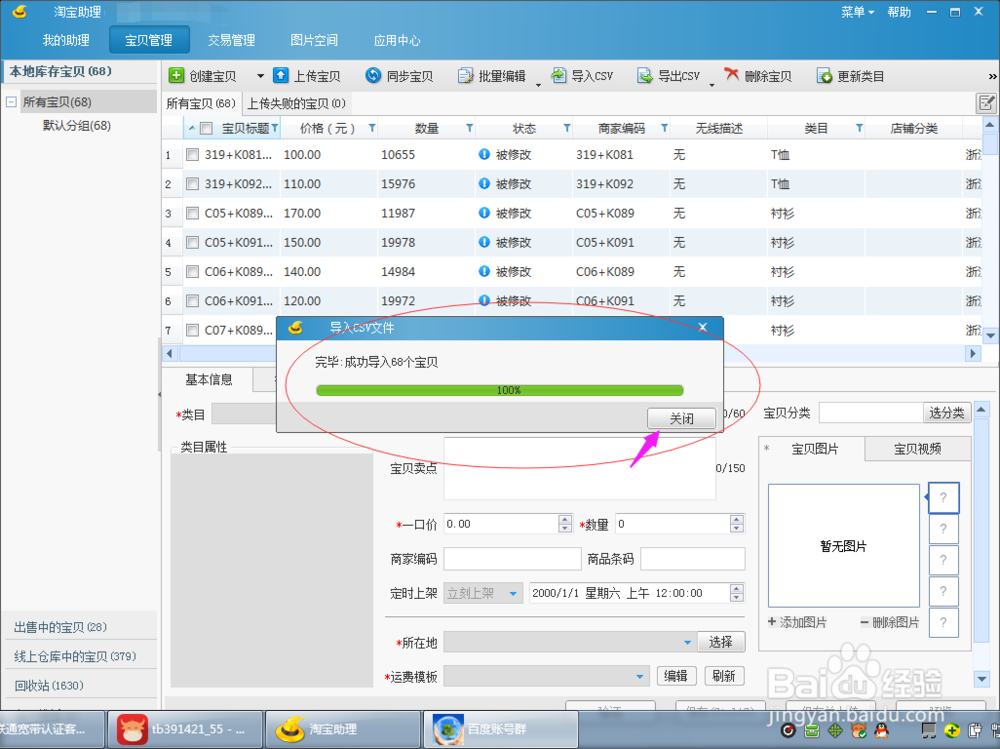Viewport: 1000px width, 749px height.
Task: Click the QQ penguin tray icon
Action: coord(881,730)
